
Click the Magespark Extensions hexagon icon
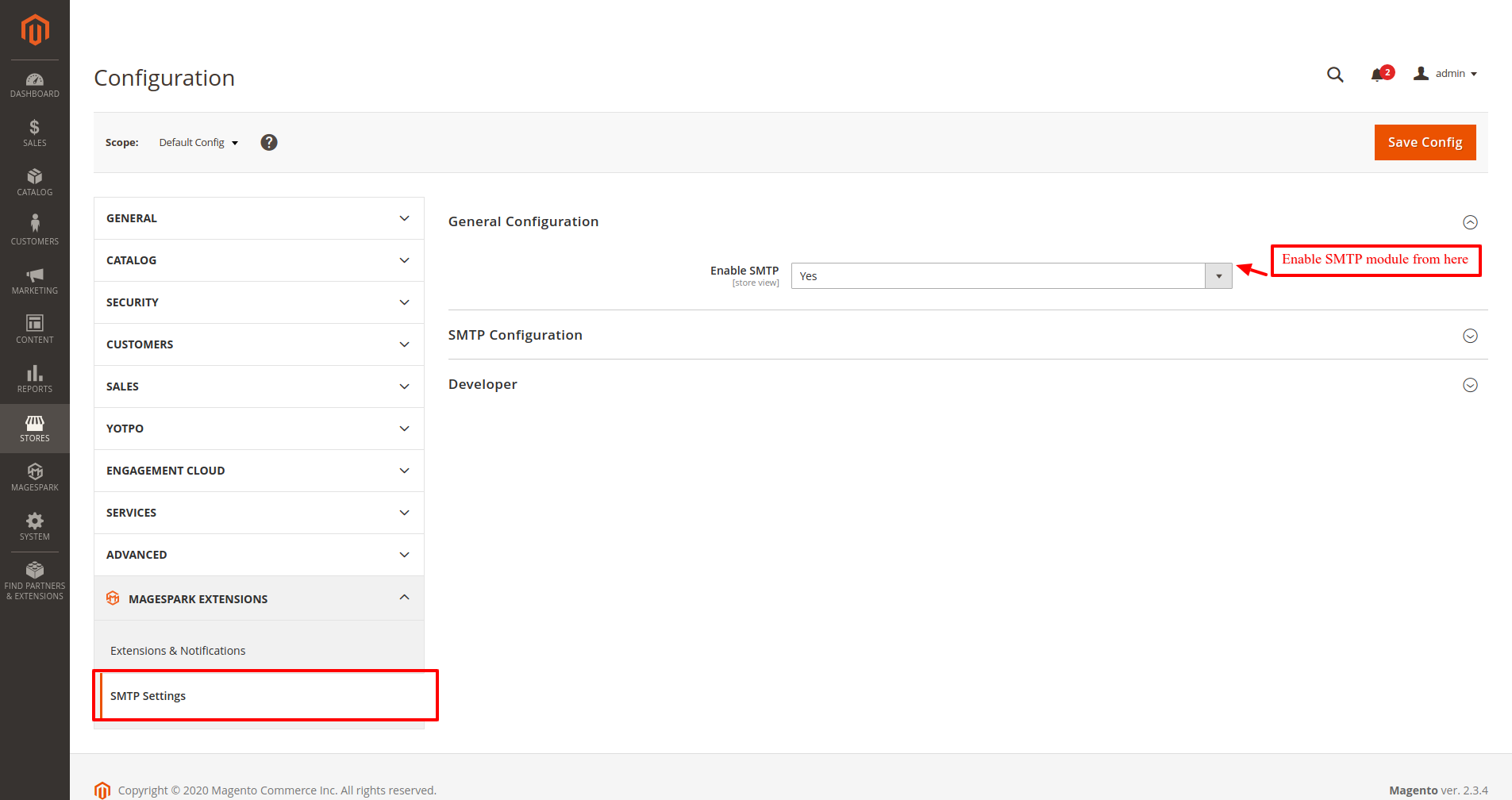(113, 598)
